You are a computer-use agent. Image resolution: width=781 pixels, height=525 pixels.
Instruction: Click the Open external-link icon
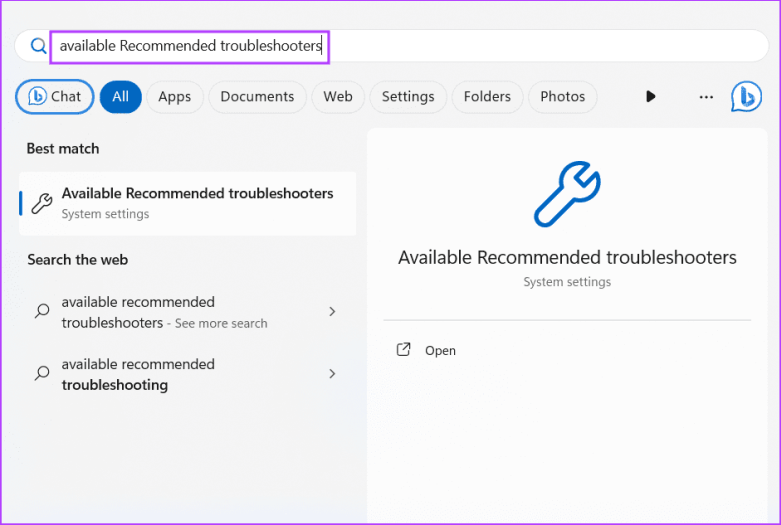coord(404,350)
